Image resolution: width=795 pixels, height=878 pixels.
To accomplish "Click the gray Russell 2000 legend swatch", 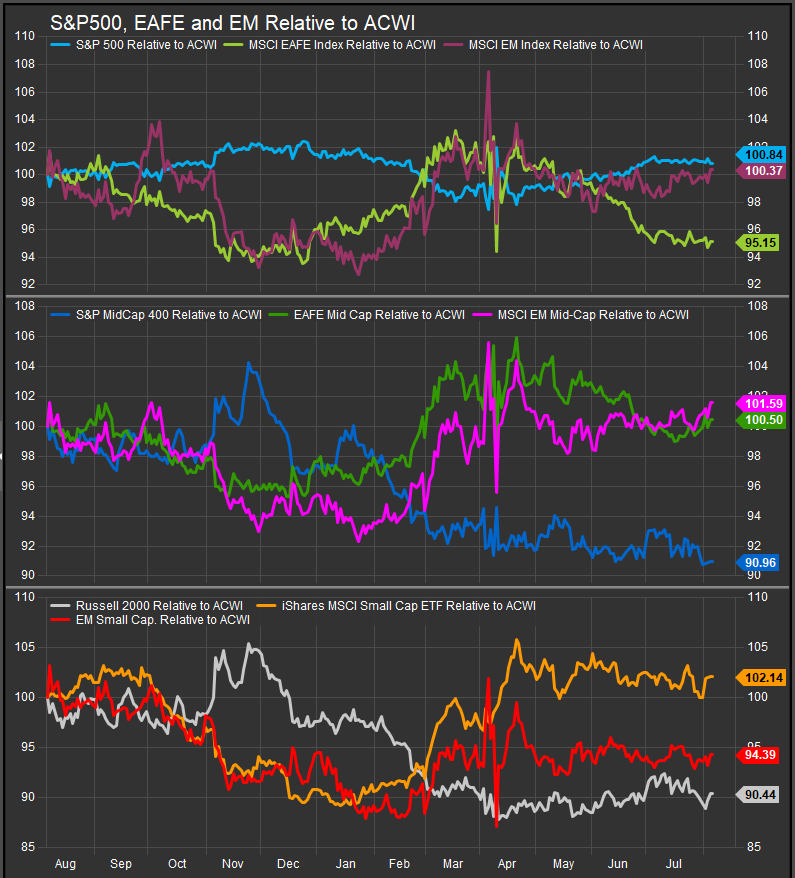I will [60, 606].
